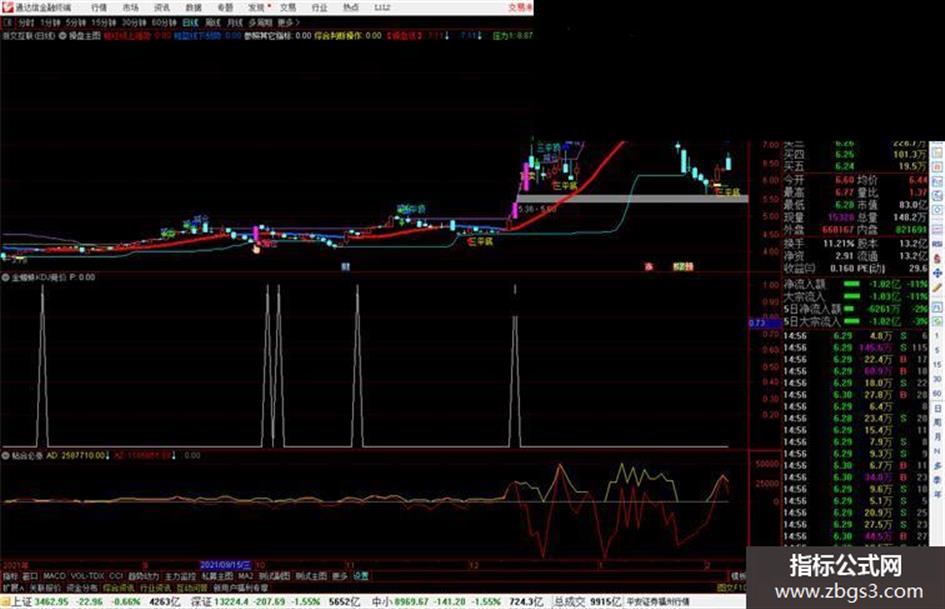The image size is (945, 609).
Task: Select the 日线 period tab
Action: (x=190, y=22)
